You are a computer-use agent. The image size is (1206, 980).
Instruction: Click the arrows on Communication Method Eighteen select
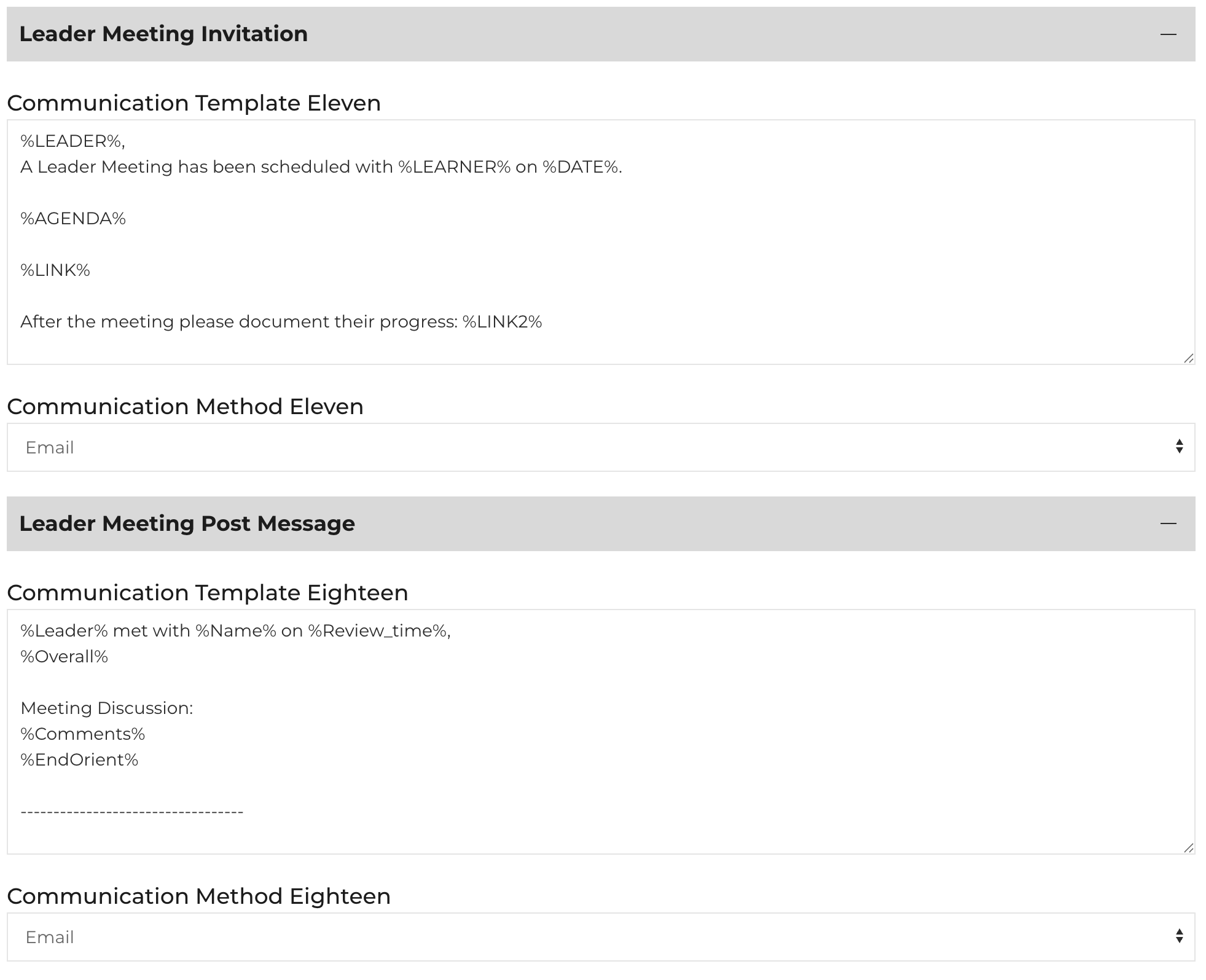pos(1179,936)
